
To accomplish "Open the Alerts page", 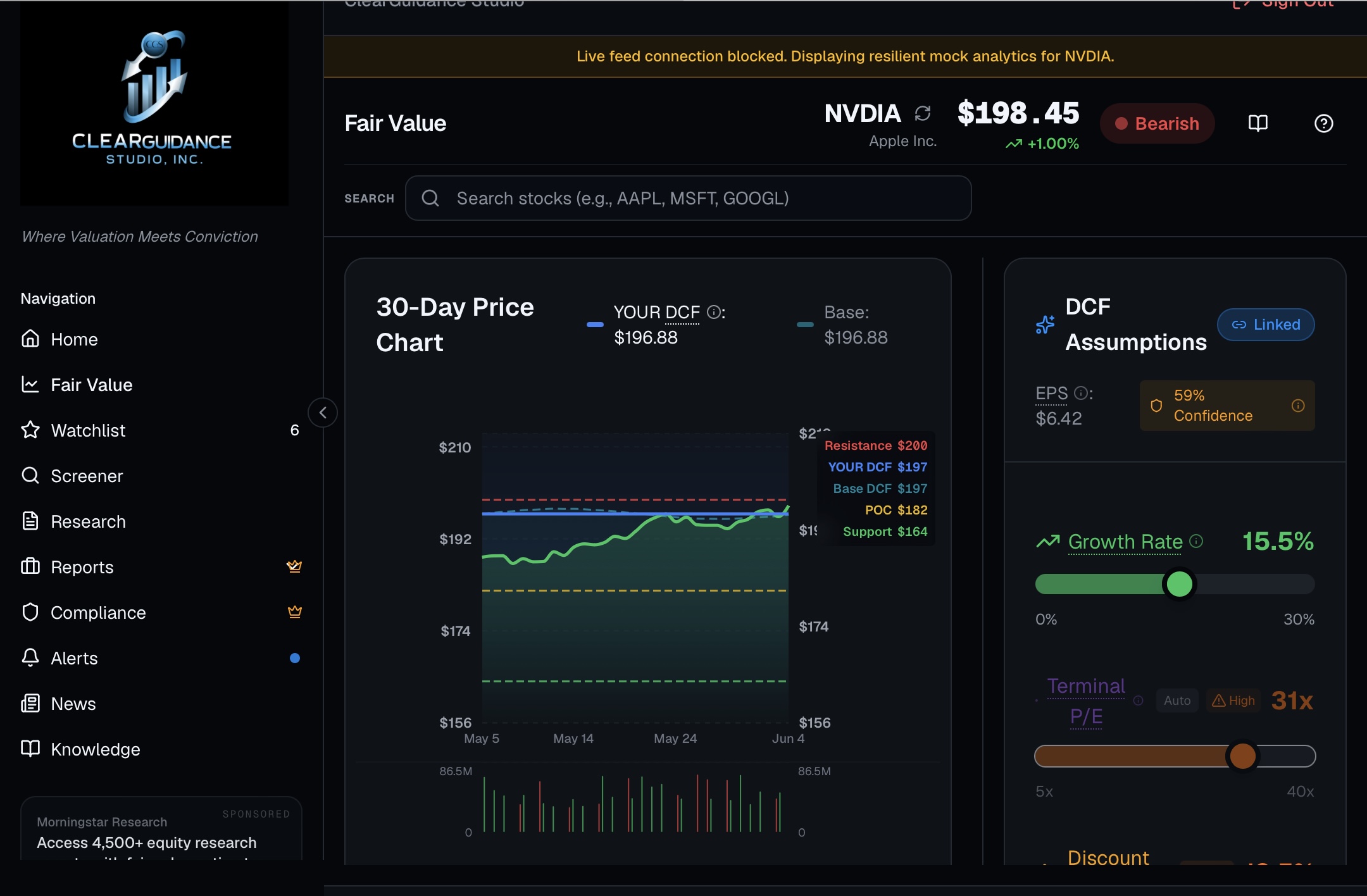I will (x=161, y=658).
